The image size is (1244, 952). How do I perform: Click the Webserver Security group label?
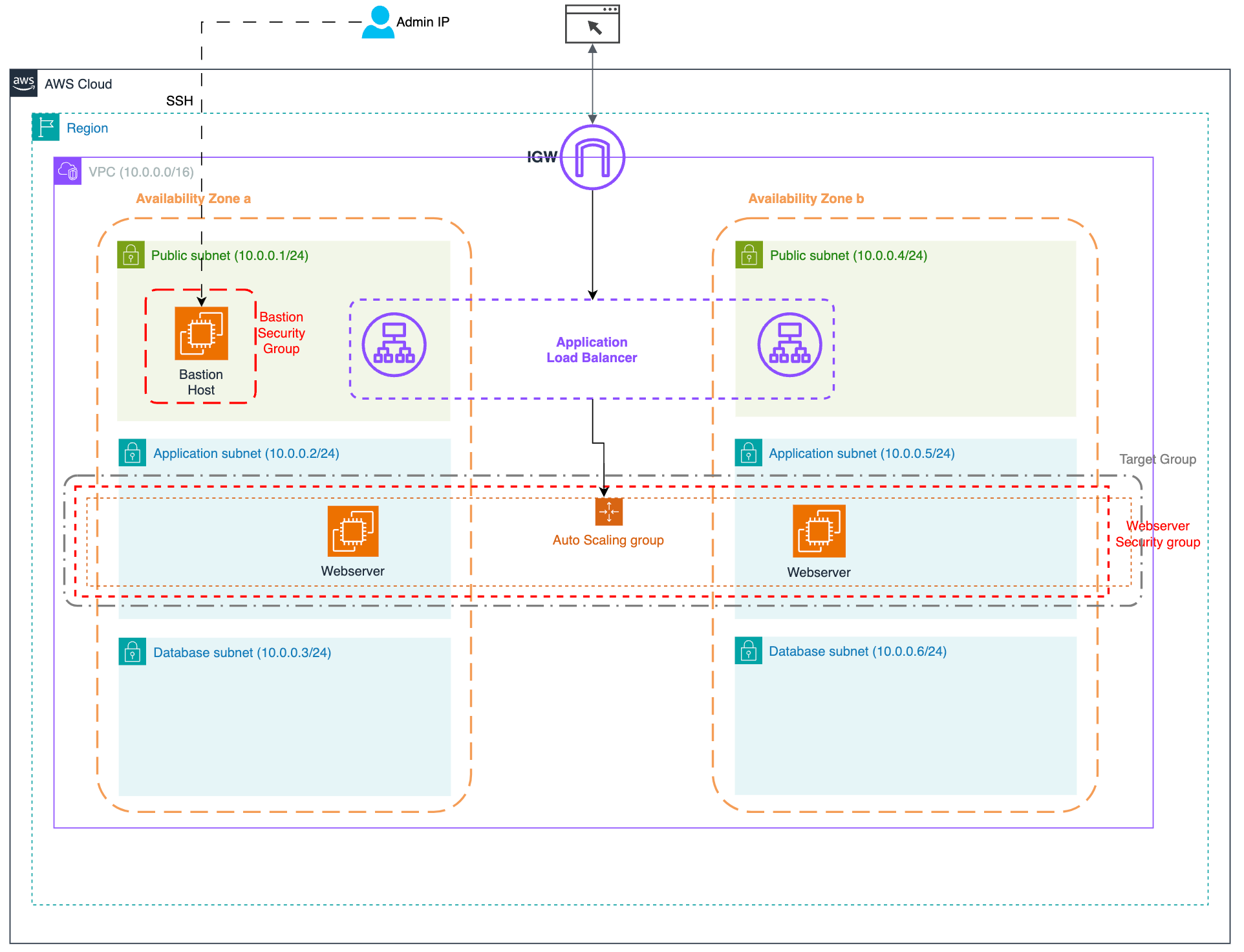point(1158,534)
